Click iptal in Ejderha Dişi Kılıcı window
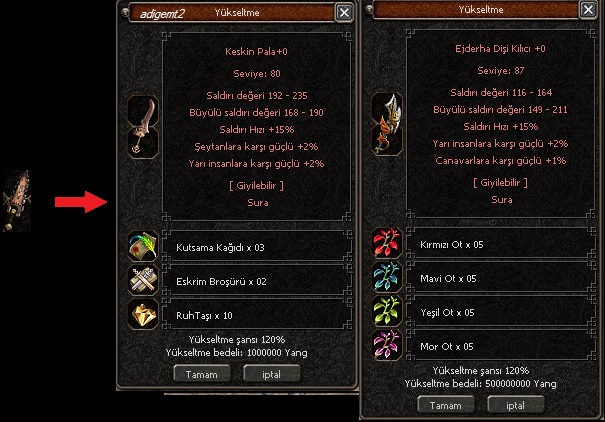 click(x=515, y=405)
